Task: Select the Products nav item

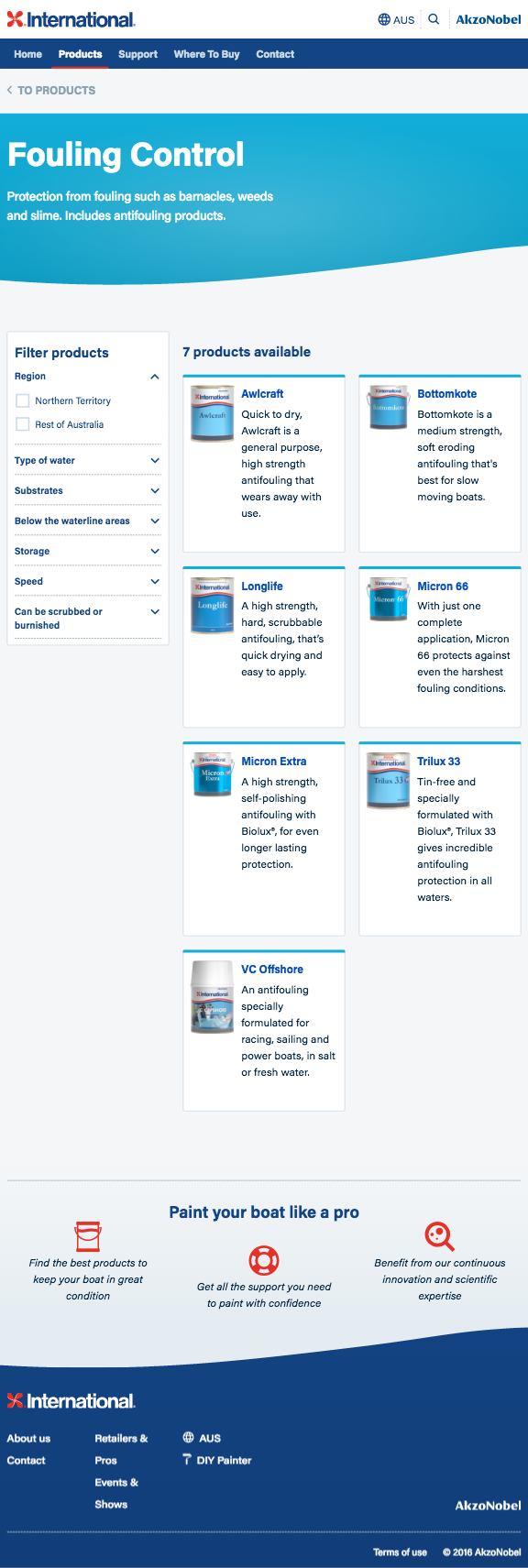Action: pyautogui.click(x=80, y=54)
